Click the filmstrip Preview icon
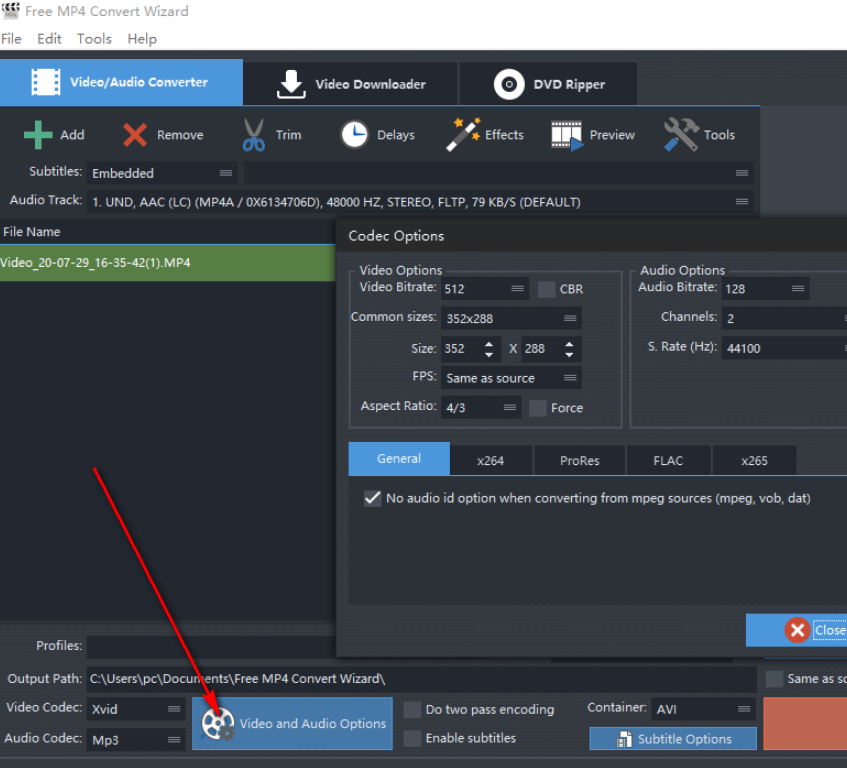The height and width of the screenshot is (768, 847). [567, 136]
